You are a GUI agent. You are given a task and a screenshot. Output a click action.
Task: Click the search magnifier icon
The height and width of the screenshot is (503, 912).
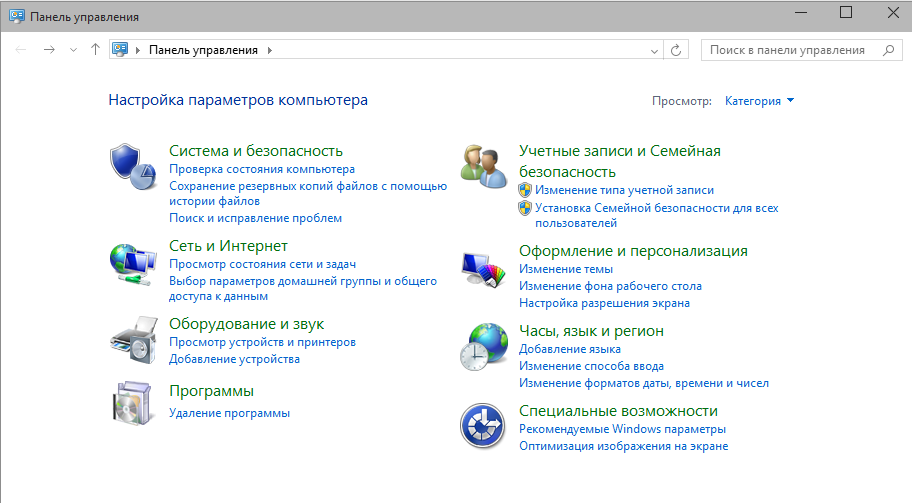[x=889, y=50]
